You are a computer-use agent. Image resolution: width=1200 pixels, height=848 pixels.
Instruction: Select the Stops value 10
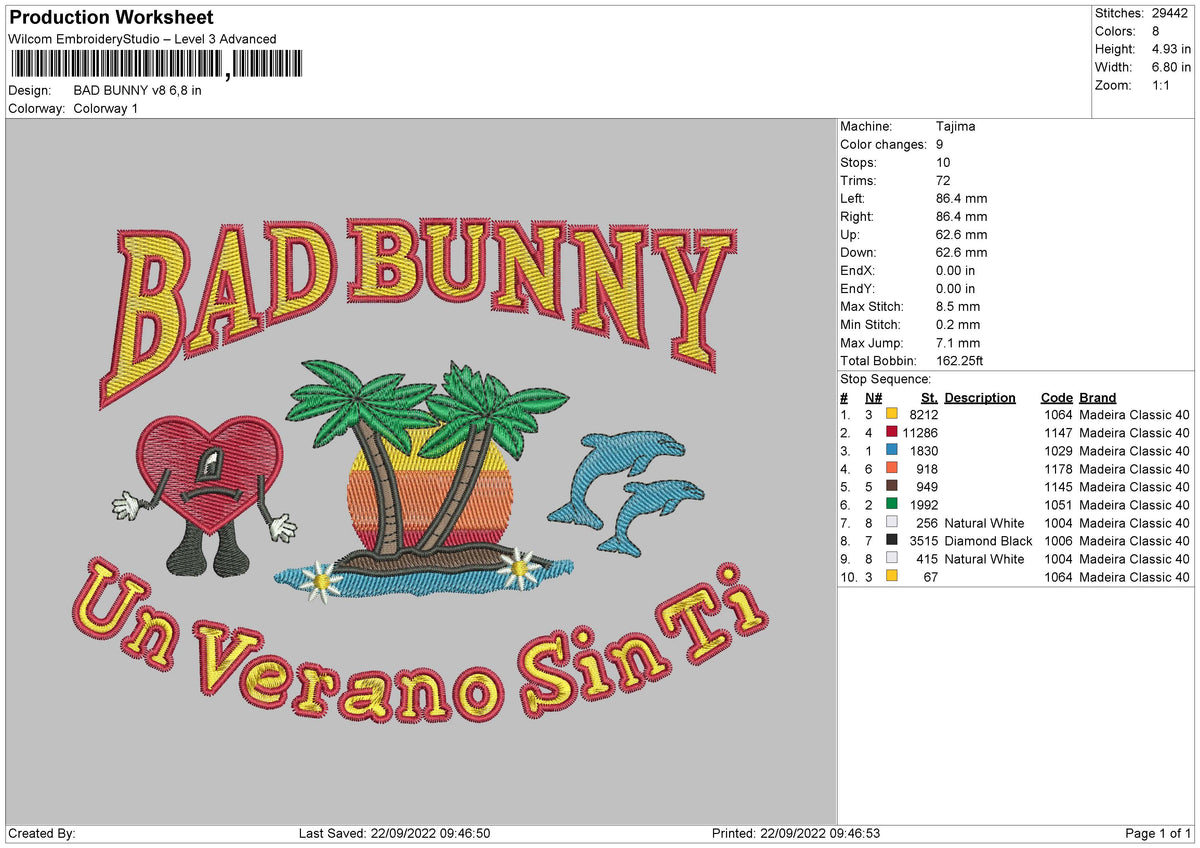coord(943,162)
